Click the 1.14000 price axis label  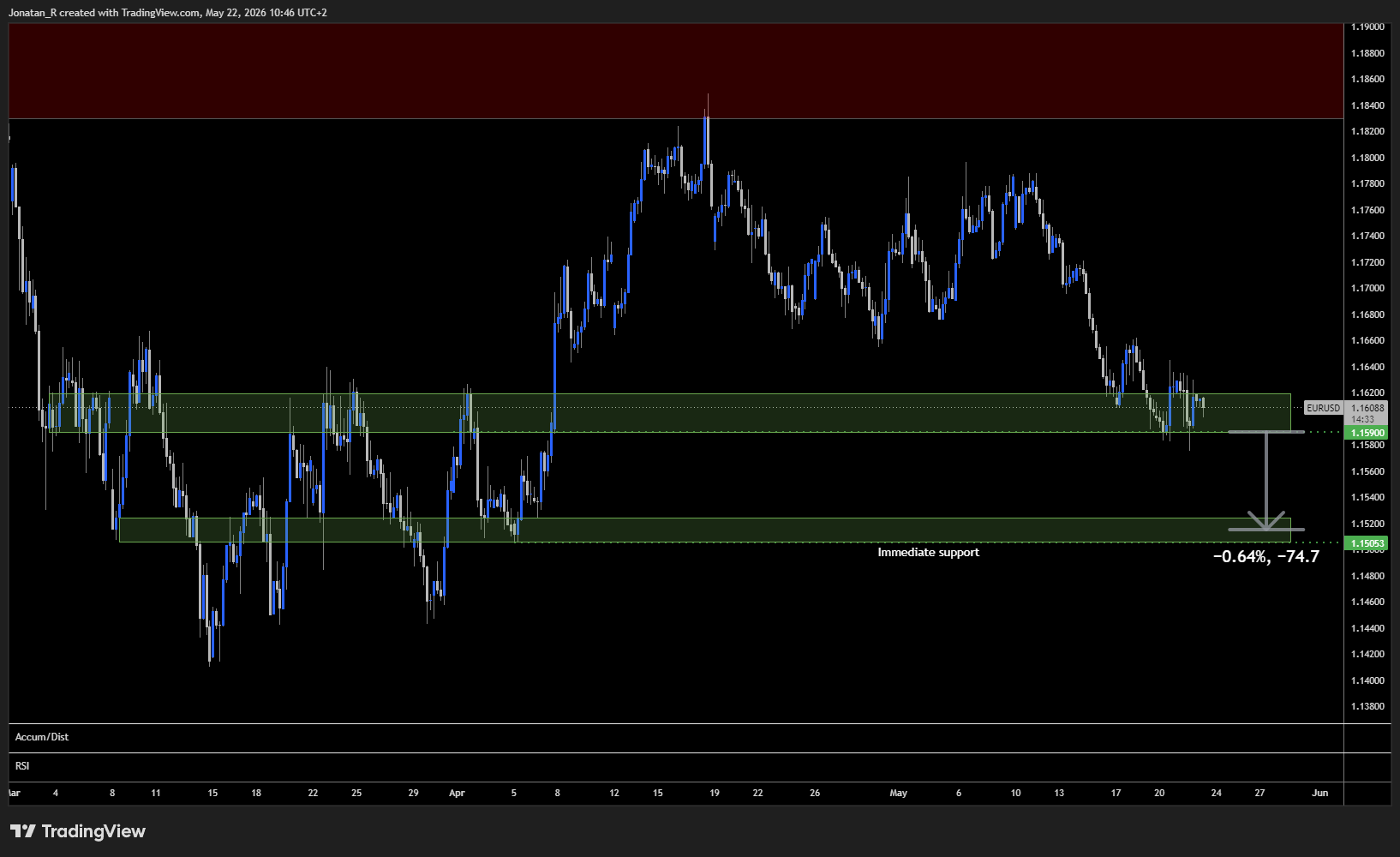[x=1367, y=680]
